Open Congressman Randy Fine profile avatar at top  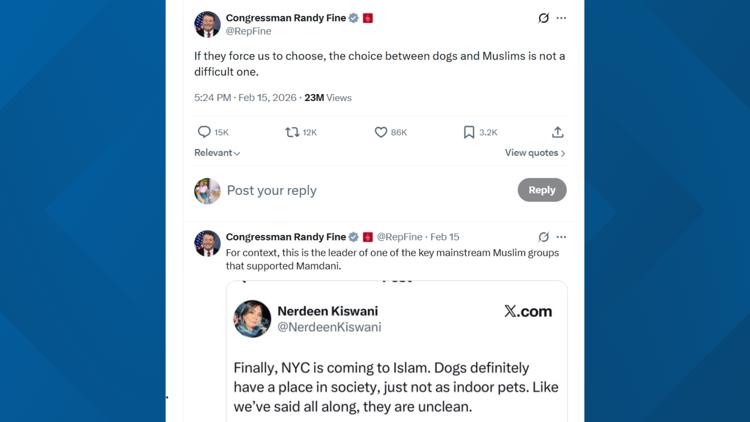[207, 24]
